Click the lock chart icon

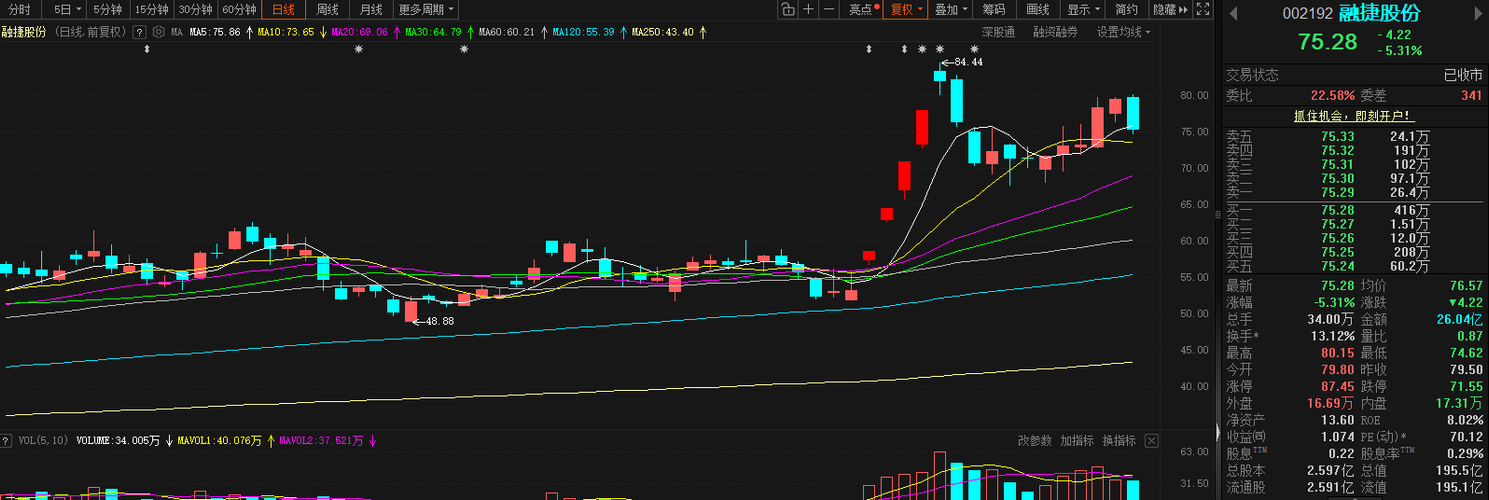coord(788,10)
